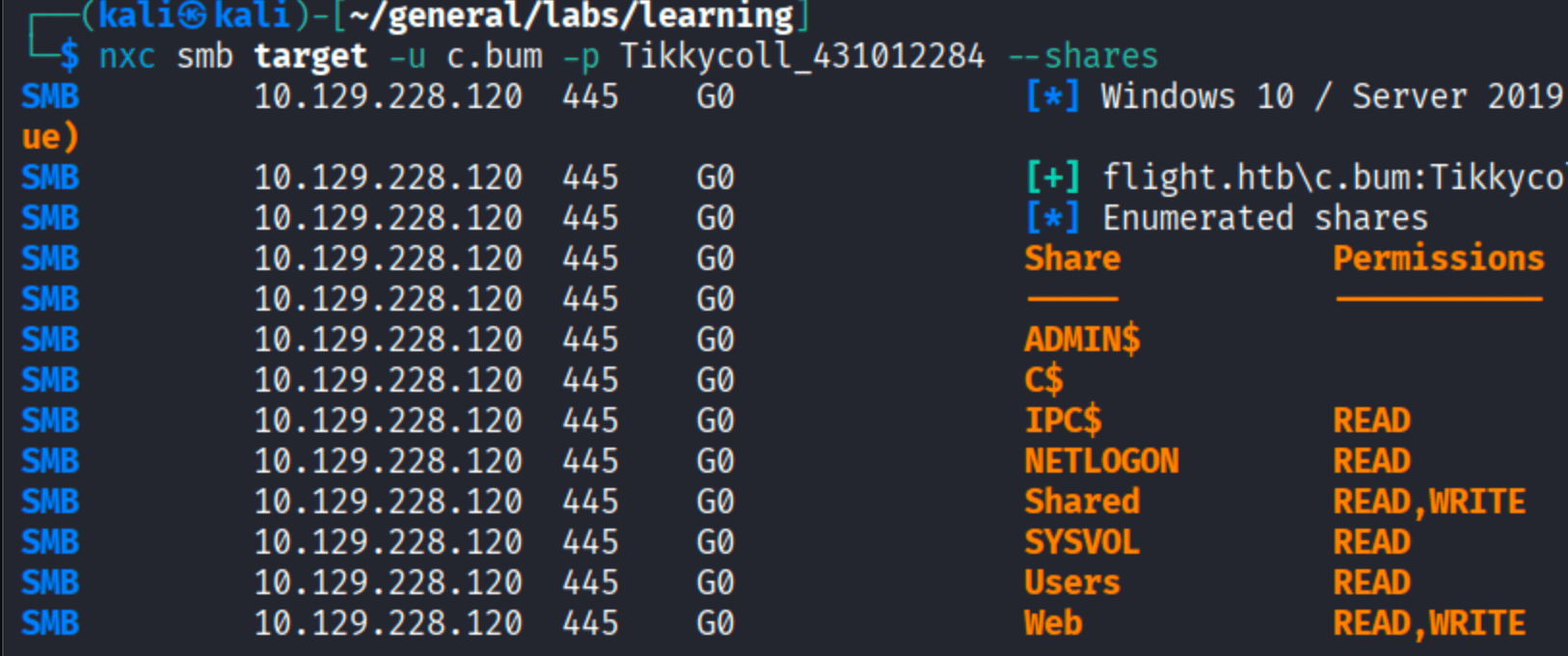1568x656 pixels.
Task: Click the [+] success marker
Action: pos(1053,178)
